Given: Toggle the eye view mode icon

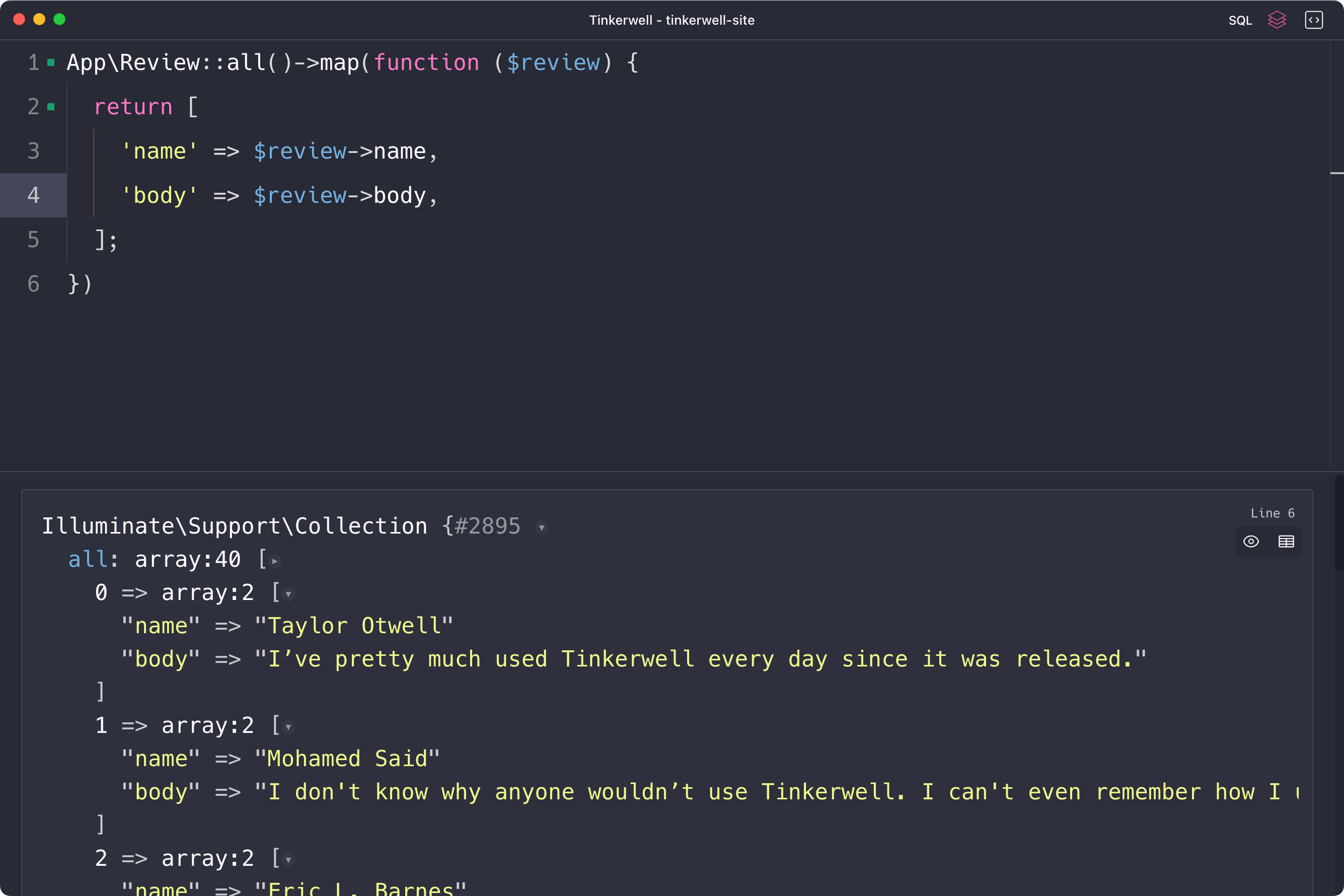Looking at the screenshot, I should point(1251,541).
